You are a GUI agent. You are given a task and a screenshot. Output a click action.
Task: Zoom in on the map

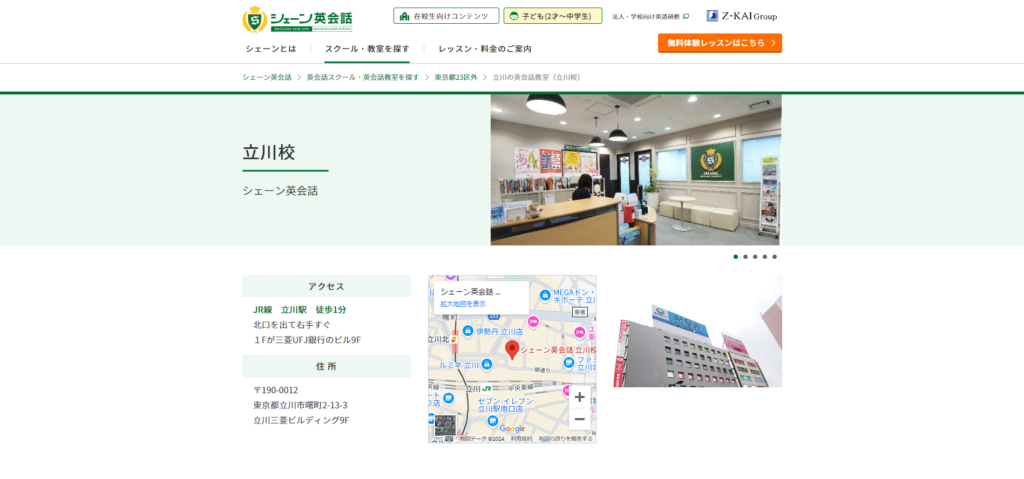pos(579,397)
